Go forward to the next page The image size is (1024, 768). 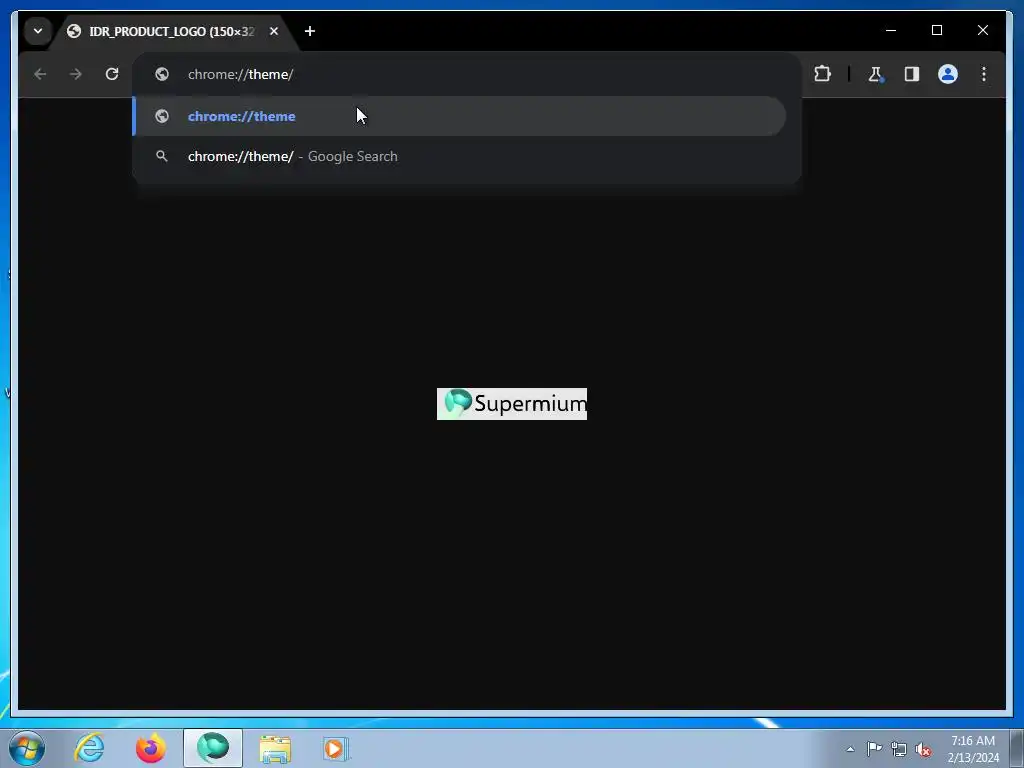[x=76, y=74]
